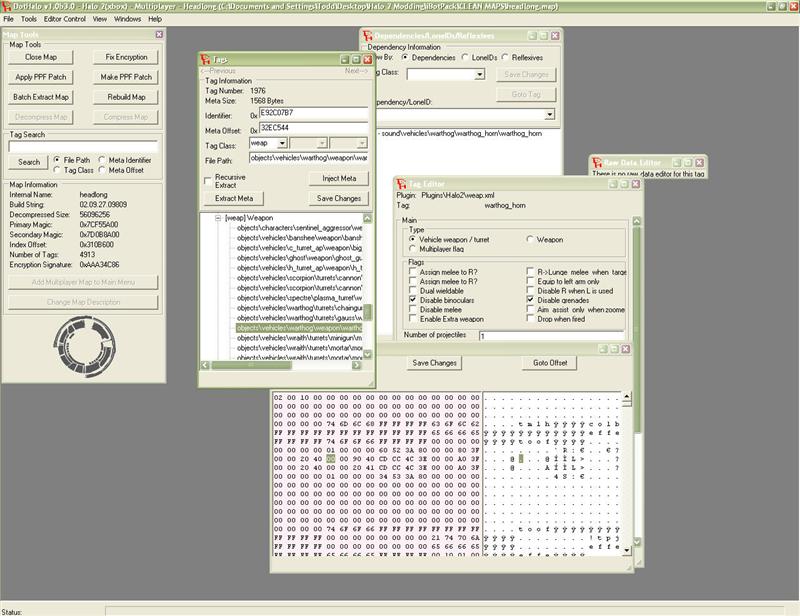Viewport: 800px width, 616px height.
Task: Click the Fix Encryption button
Action: [126, 57]
